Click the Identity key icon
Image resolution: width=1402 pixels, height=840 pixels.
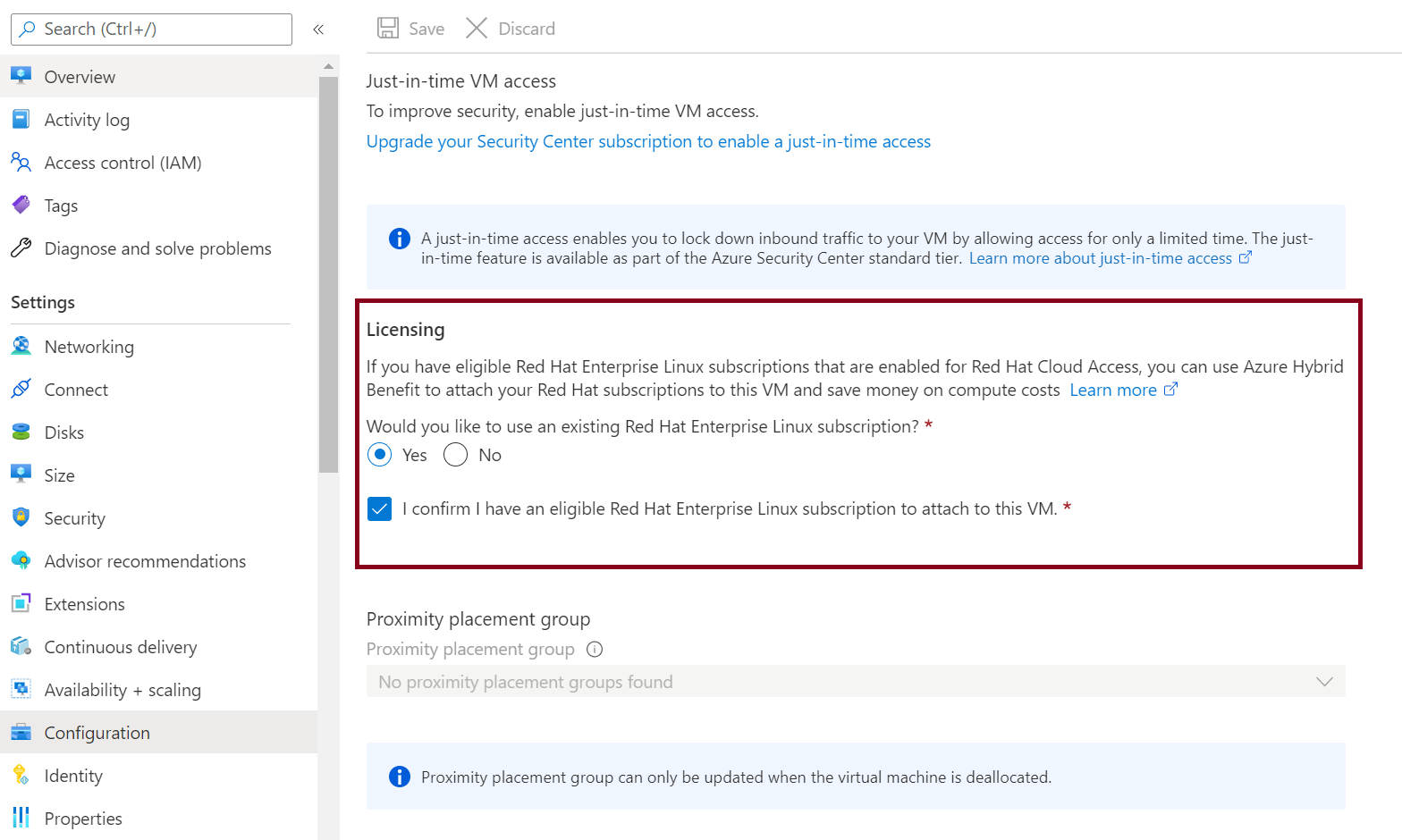21,776
